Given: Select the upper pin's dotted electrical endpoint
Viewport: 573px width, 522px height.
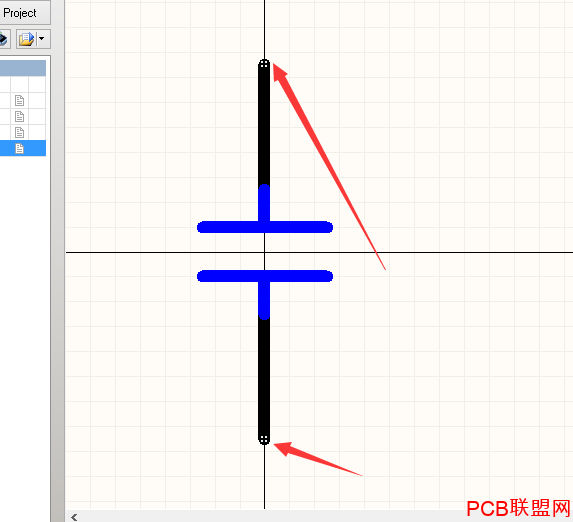Looking at the screenshot, I should click(x=264, y=64).
